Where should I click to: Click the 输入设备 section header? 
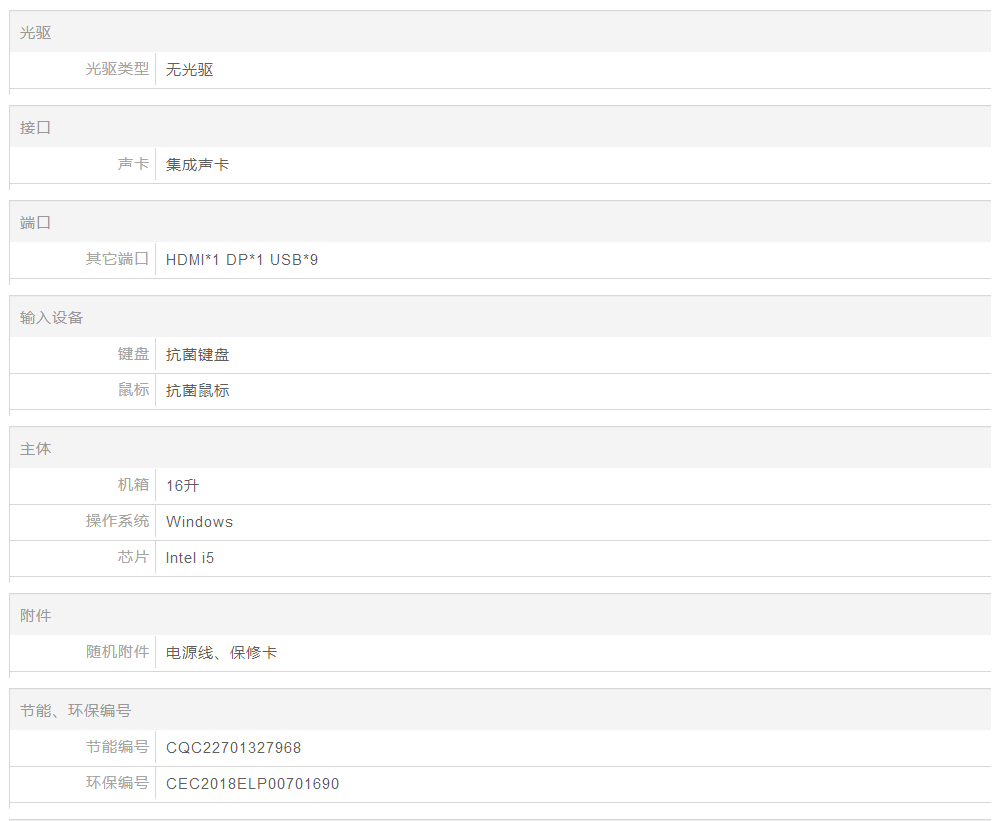click(x=52, y=318)
